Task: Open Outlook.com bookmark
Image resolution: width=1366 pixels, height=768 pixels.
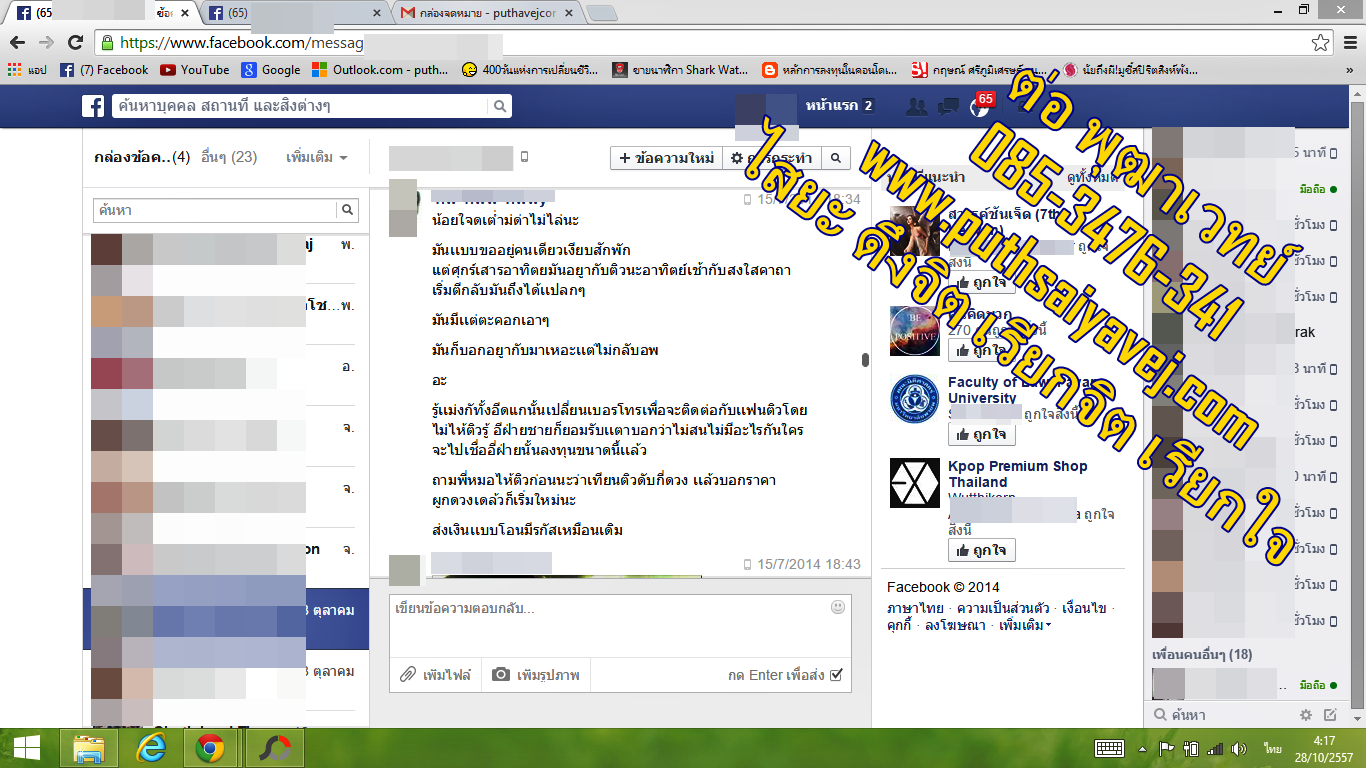Action: point(381,70)
